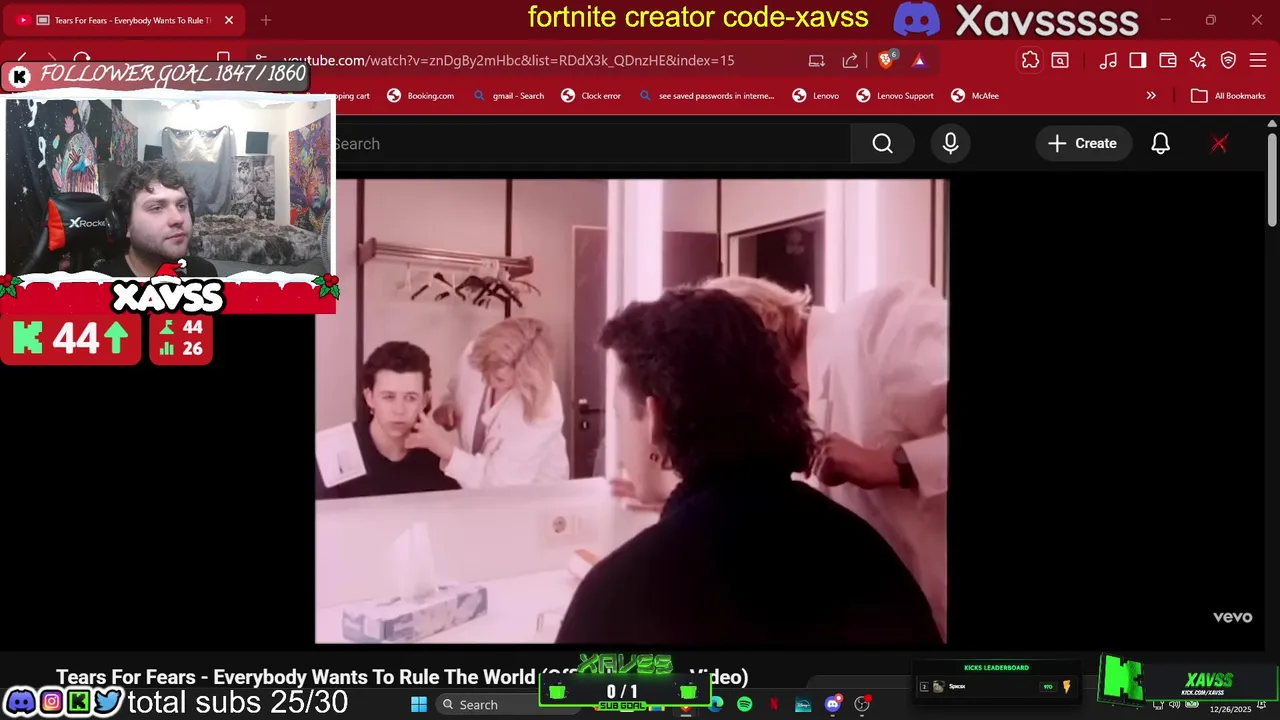Click the YouTube search magnifier button
The width and height of the screenshot is (1280, 720).
[x=882, y=144]
